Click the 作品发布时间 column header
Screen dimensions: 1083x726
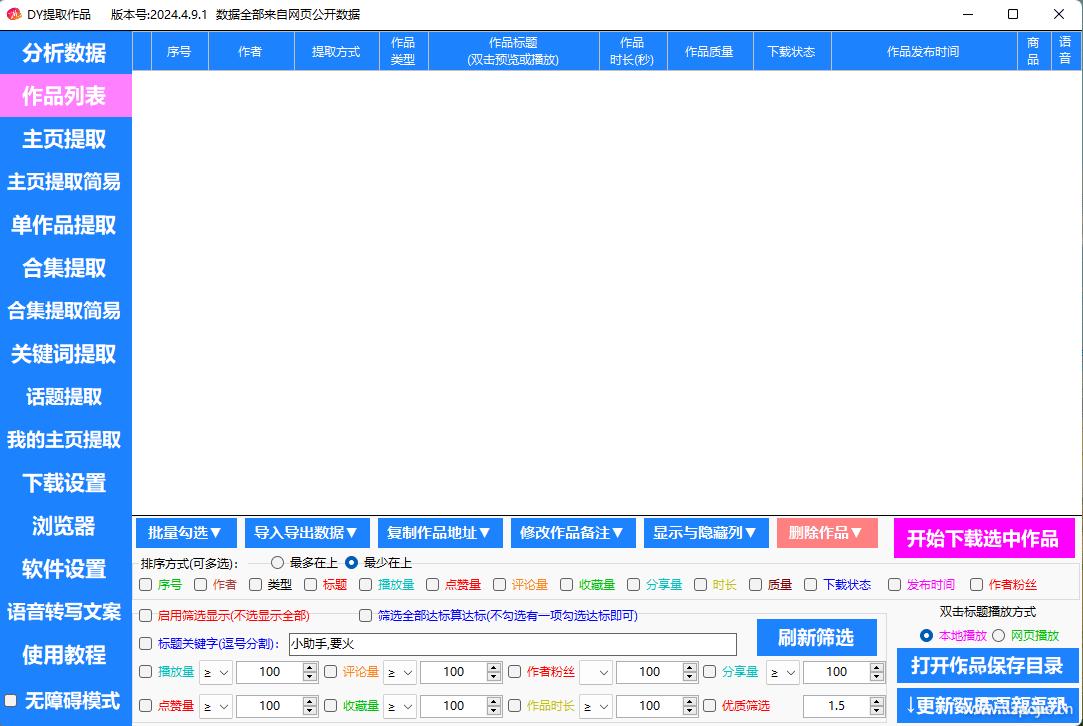pyautogui.click(x=922, y=52)
